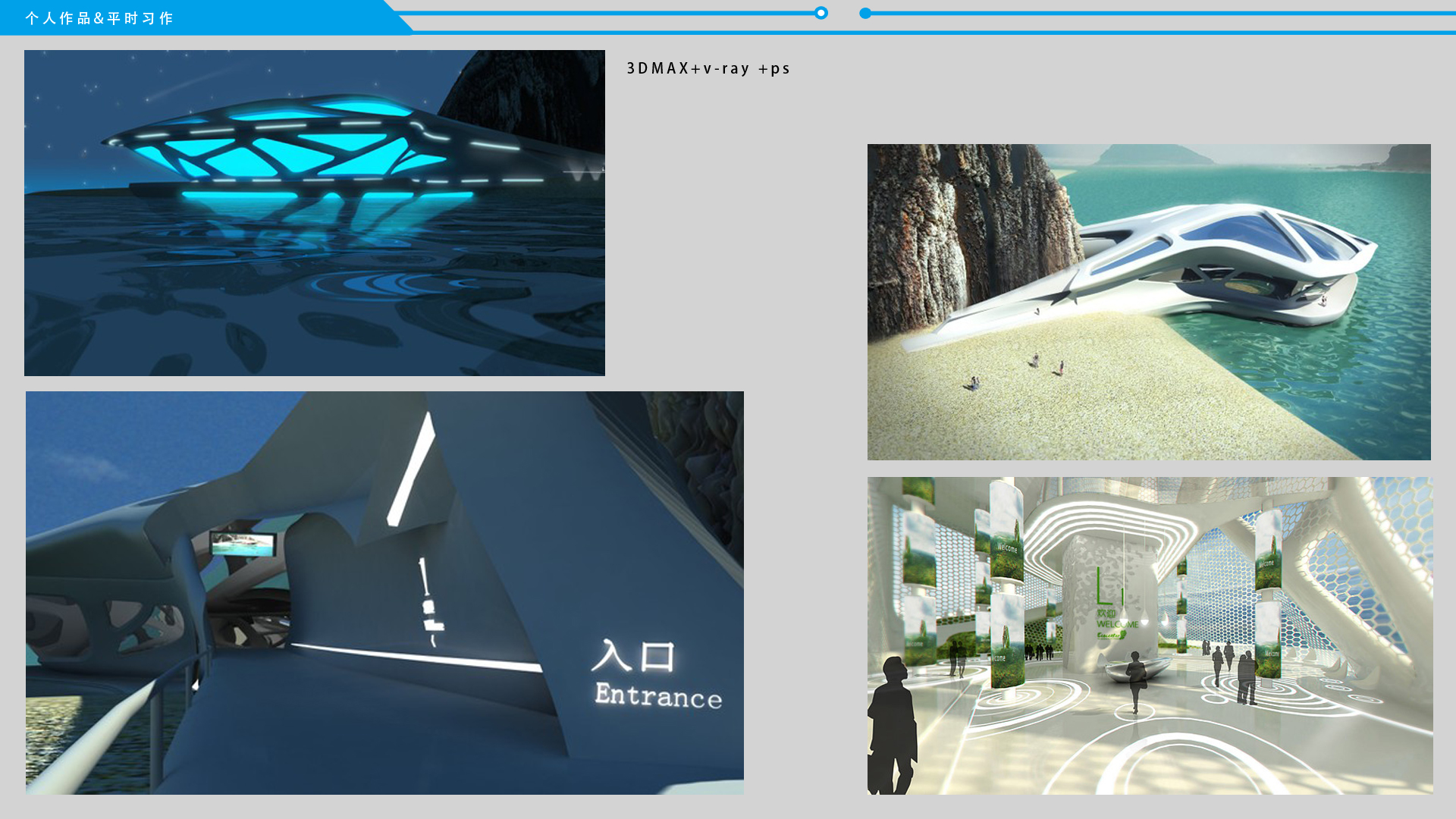Click the small monitor screen in entrance render
This screenshot has height=819, width=1456.
click(243, 543)
